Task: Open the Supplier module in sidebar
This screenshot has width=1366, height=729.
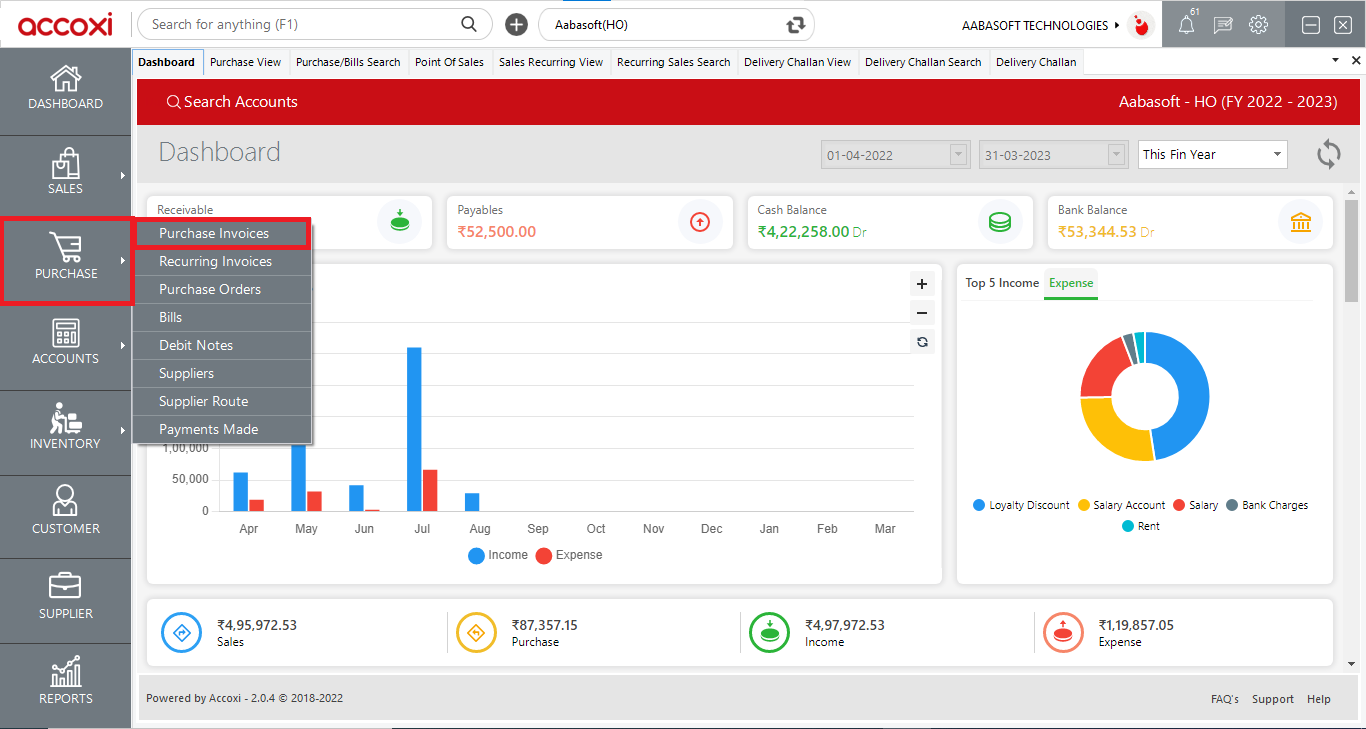Action: click(x=65, y=598)
